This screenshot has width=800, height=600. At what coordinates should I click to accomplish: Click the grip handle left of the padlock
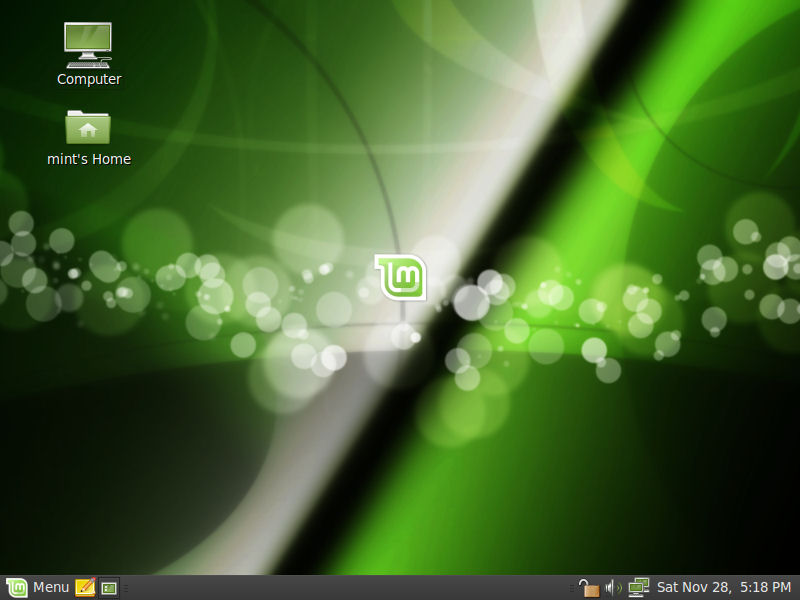[571, 587]
